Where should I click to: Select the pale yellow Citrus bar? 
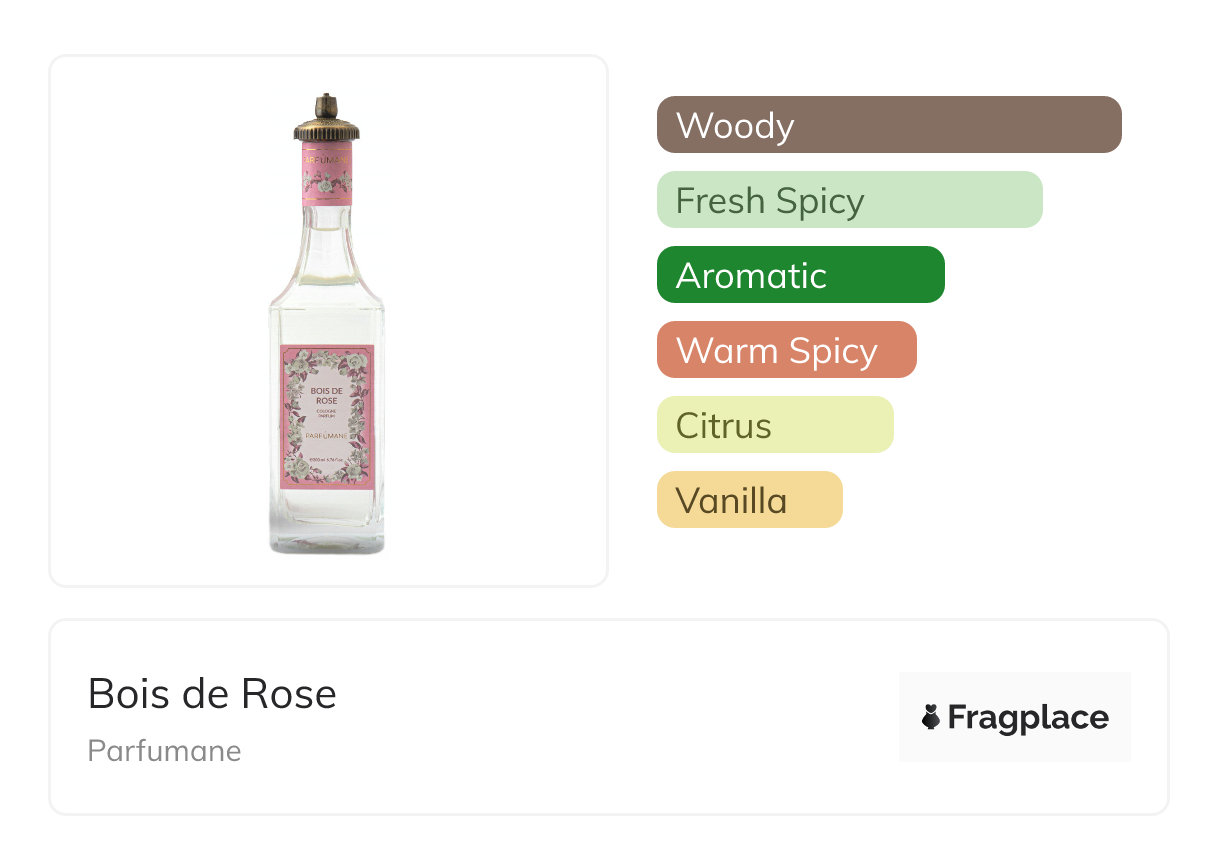774,425
